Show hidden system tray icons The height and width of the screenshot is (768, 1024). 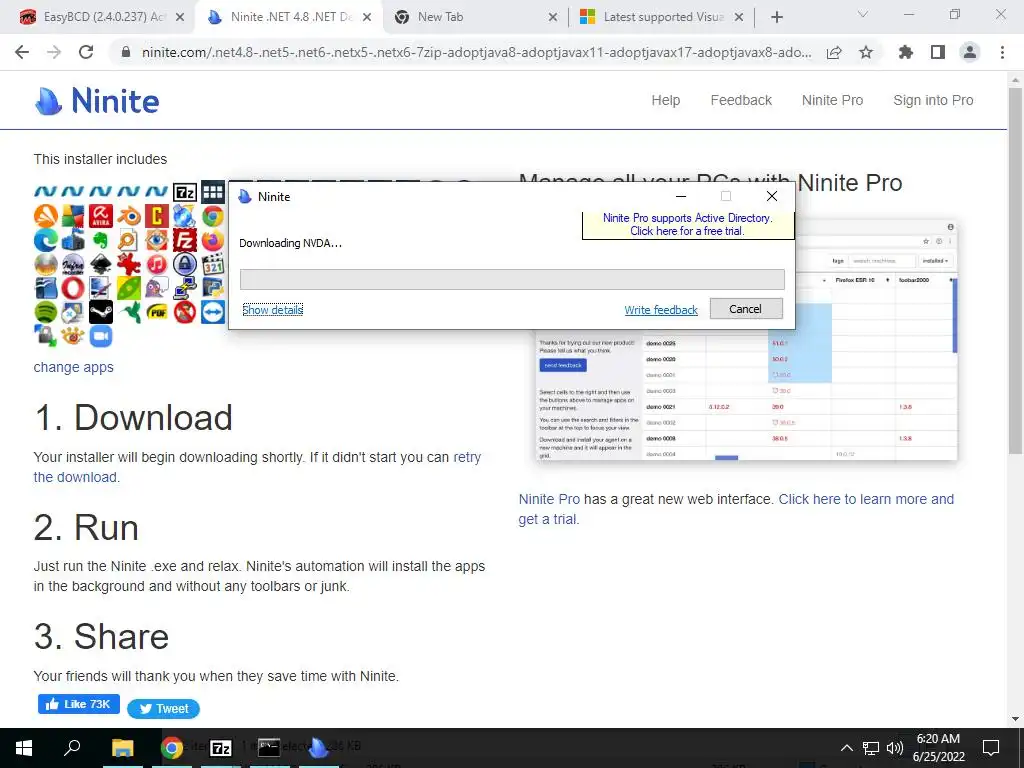click(x=846, y=748)
